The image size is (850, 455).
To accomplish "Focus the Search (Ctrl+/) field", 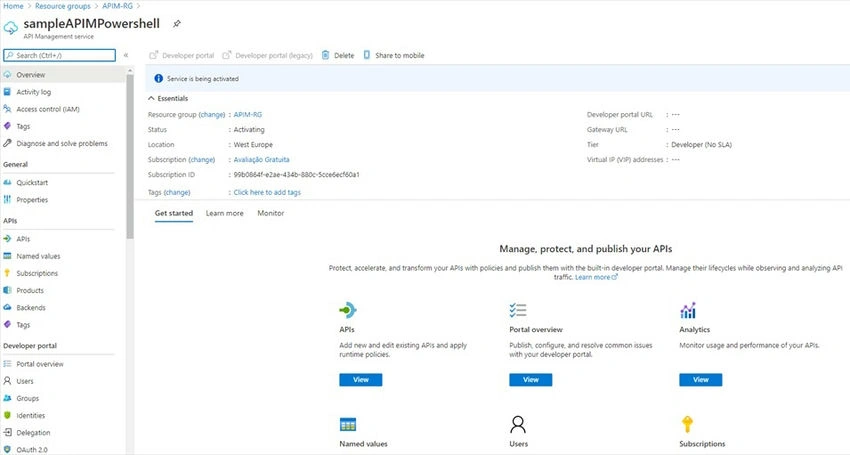I will (x=60, y=55).
